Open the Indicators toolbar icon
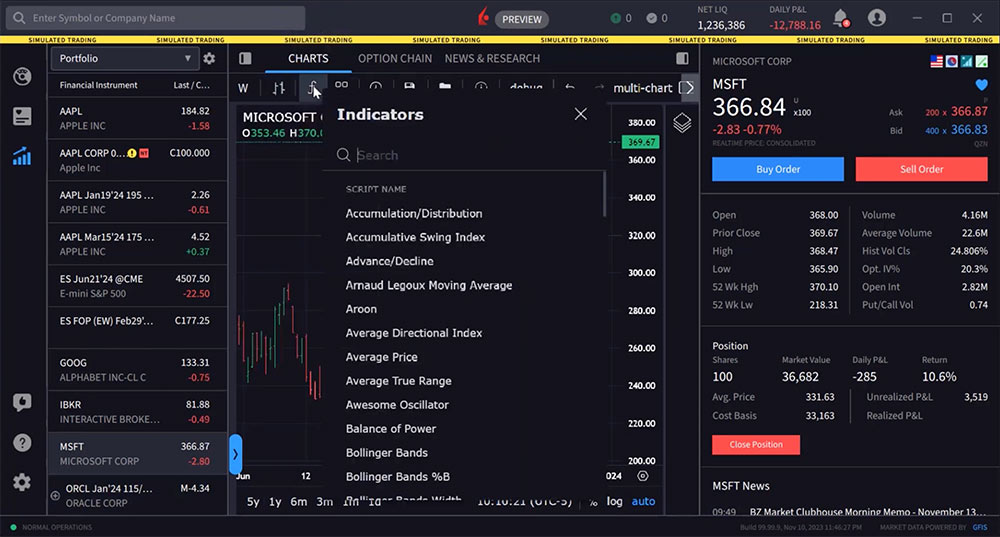The width and height of the screenshot is (1000, 537). [x=312, y=88]
